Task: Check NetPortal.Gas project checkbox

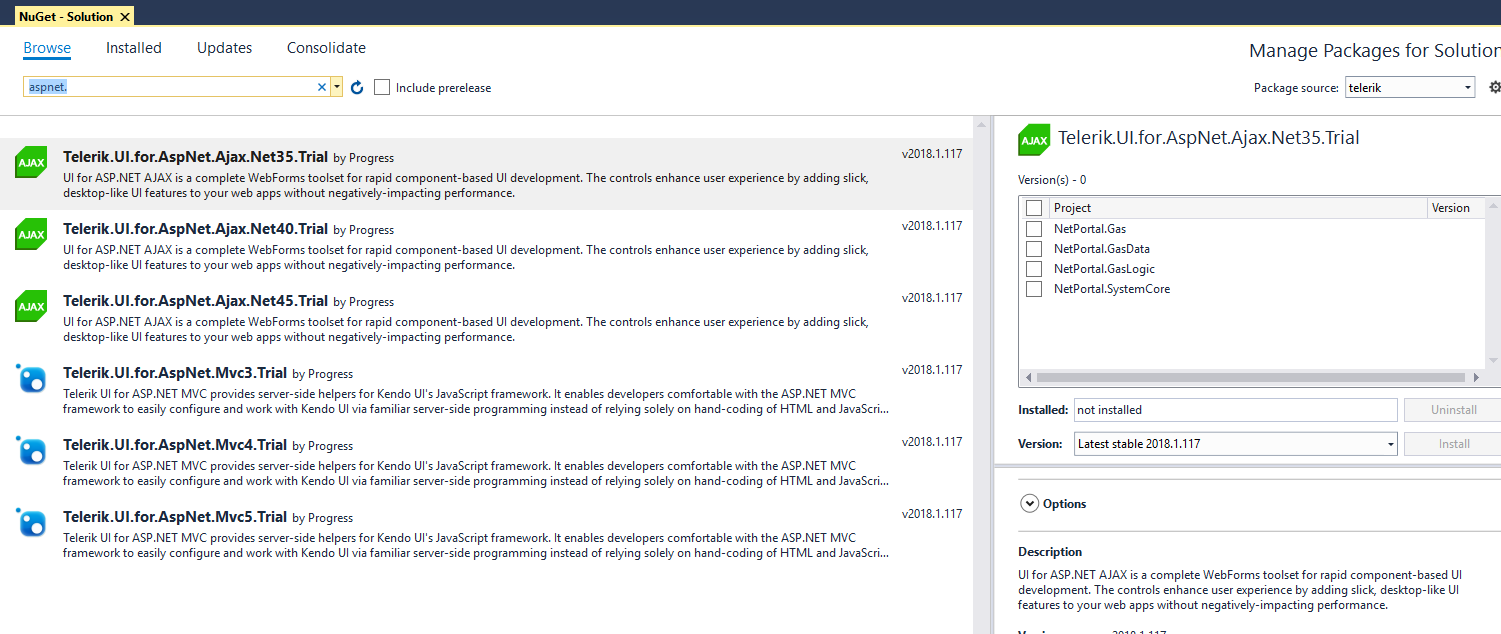Action: pyautogui.click(x=1034, y=229)
